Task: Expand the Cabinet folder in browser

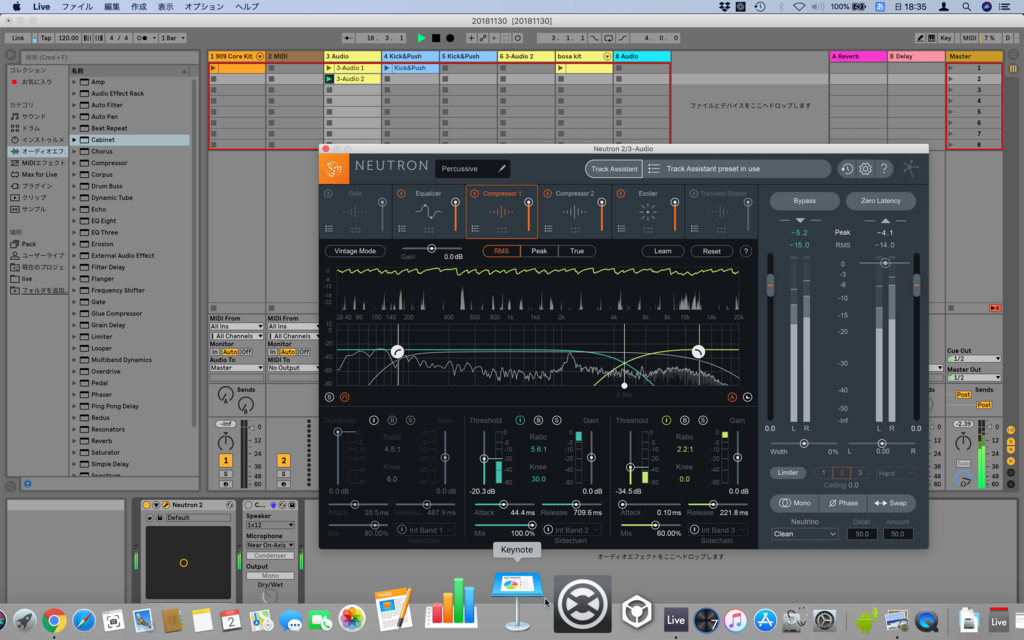Action: (x=74, y=140)
